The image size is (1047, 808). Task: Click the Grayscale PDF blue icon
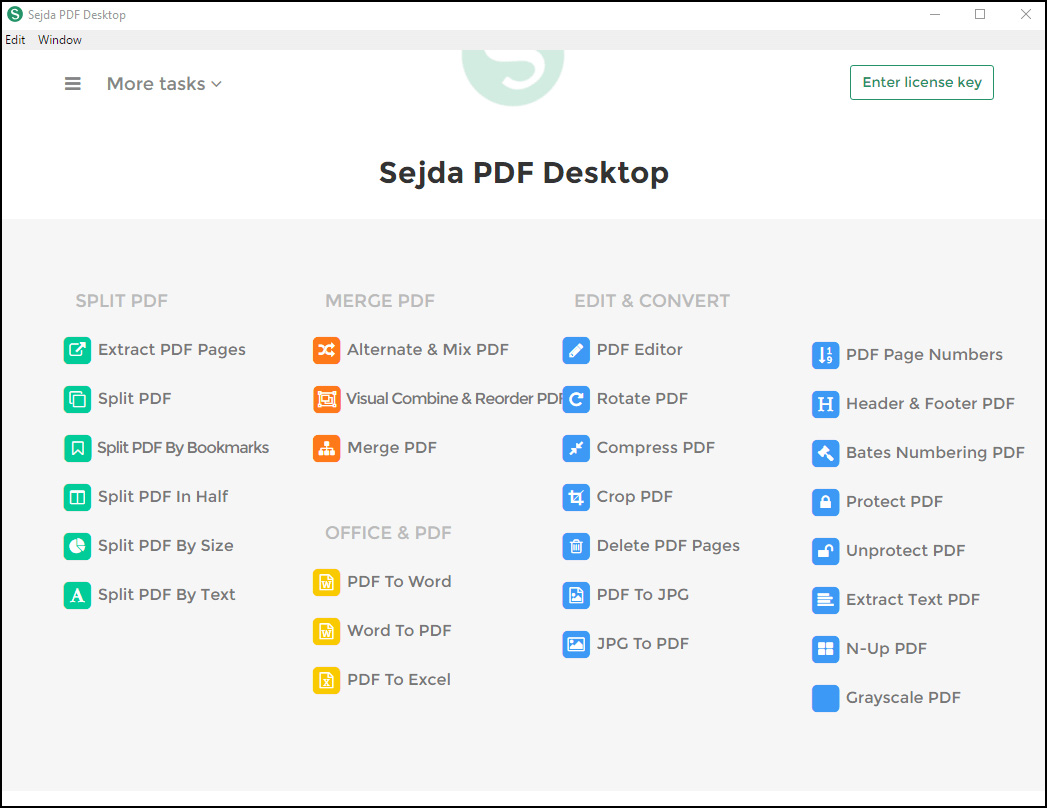click(825, 698)
